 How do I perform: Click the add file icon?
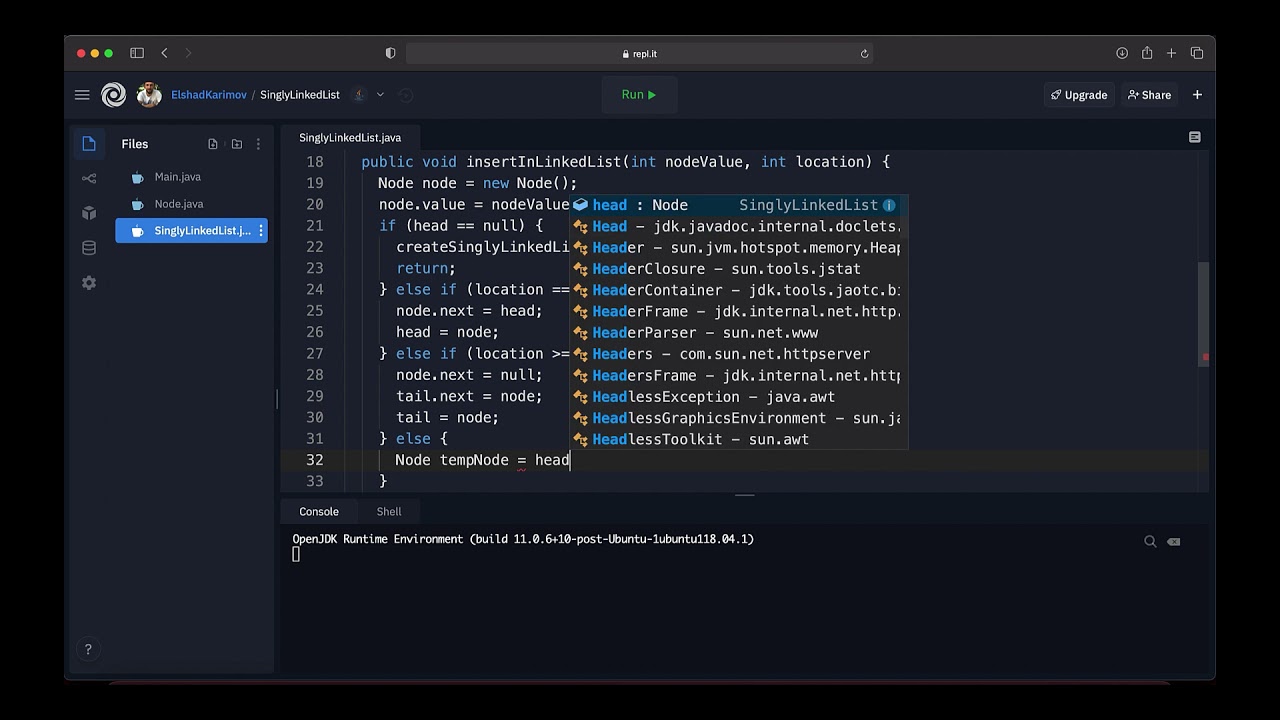click(213, 144)
